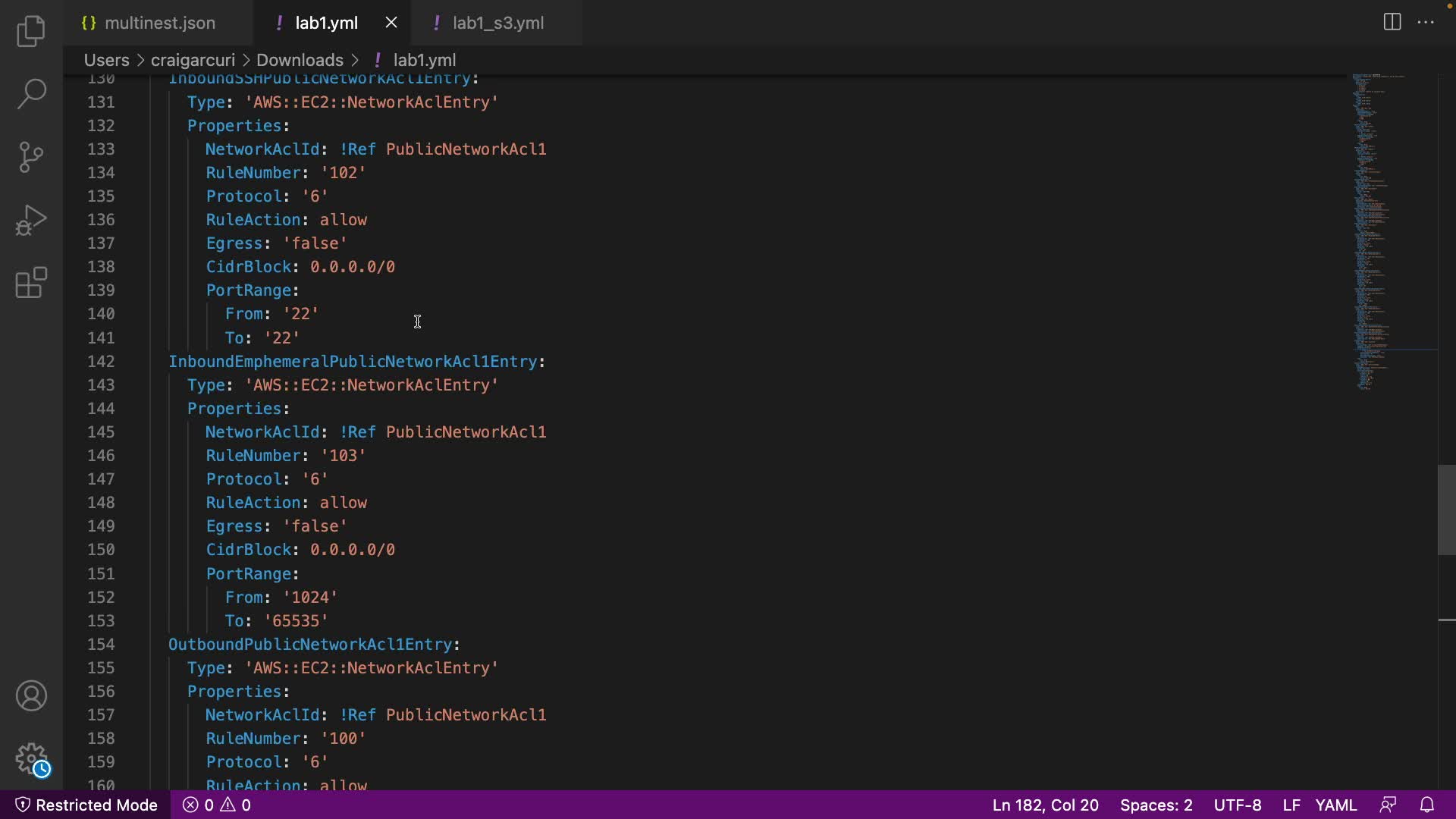Viewport: 1456px width, 819px height.
Task: Open editor More Actions ellipsis menu
Action: pyautogui.click(x=1426, y=22)
